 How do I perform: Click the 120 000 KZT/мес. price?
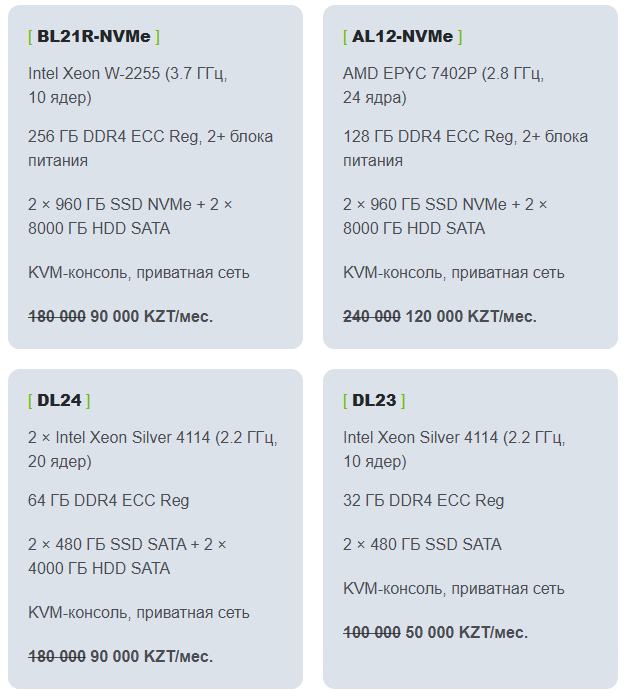tap(471, 316)
